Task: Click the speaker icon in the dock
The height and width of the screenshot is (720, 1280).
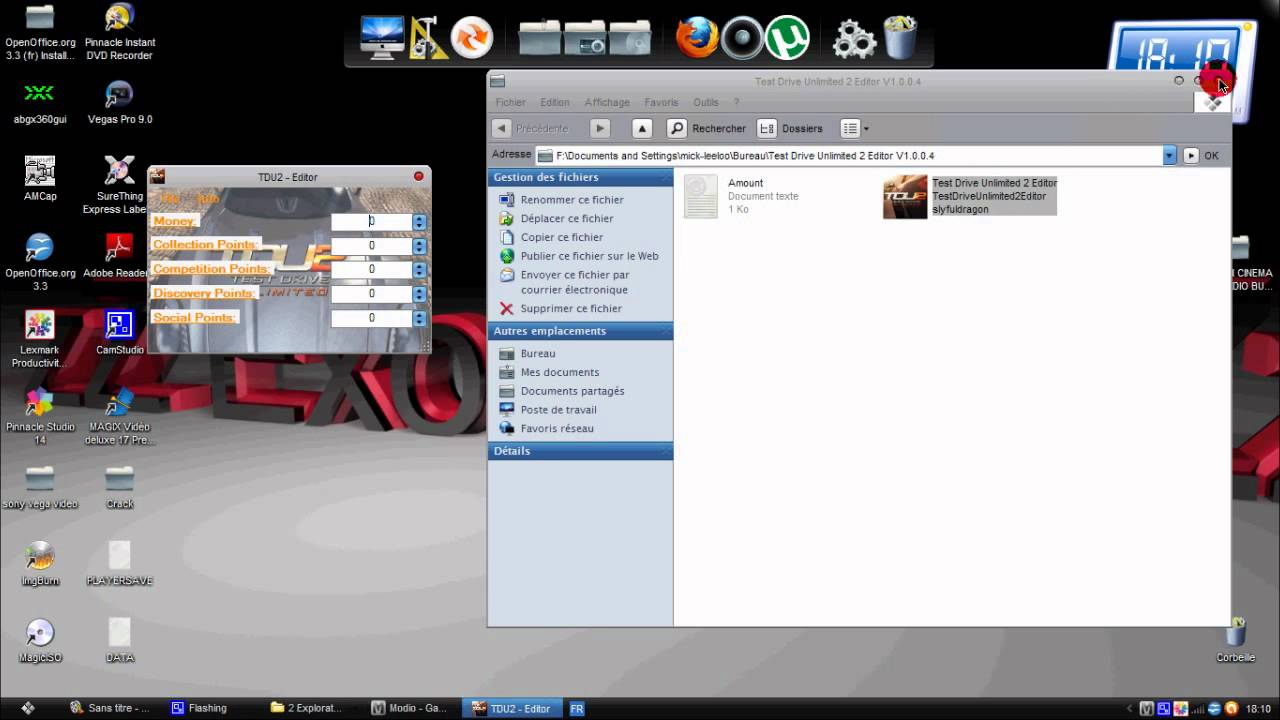Action: click(742, 38)
